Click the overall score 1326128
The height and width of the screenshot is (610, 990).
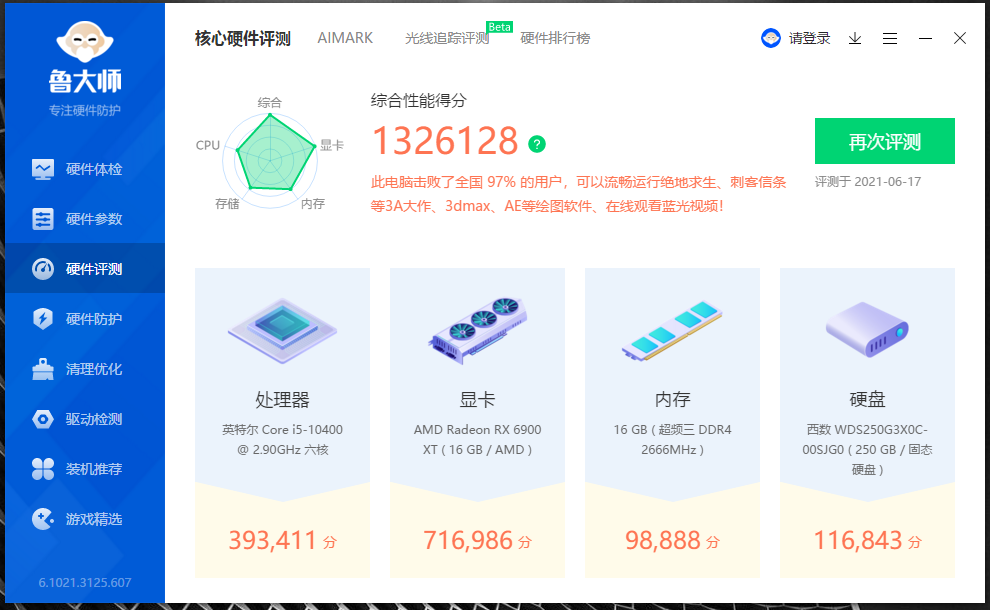tap(445, 140)
